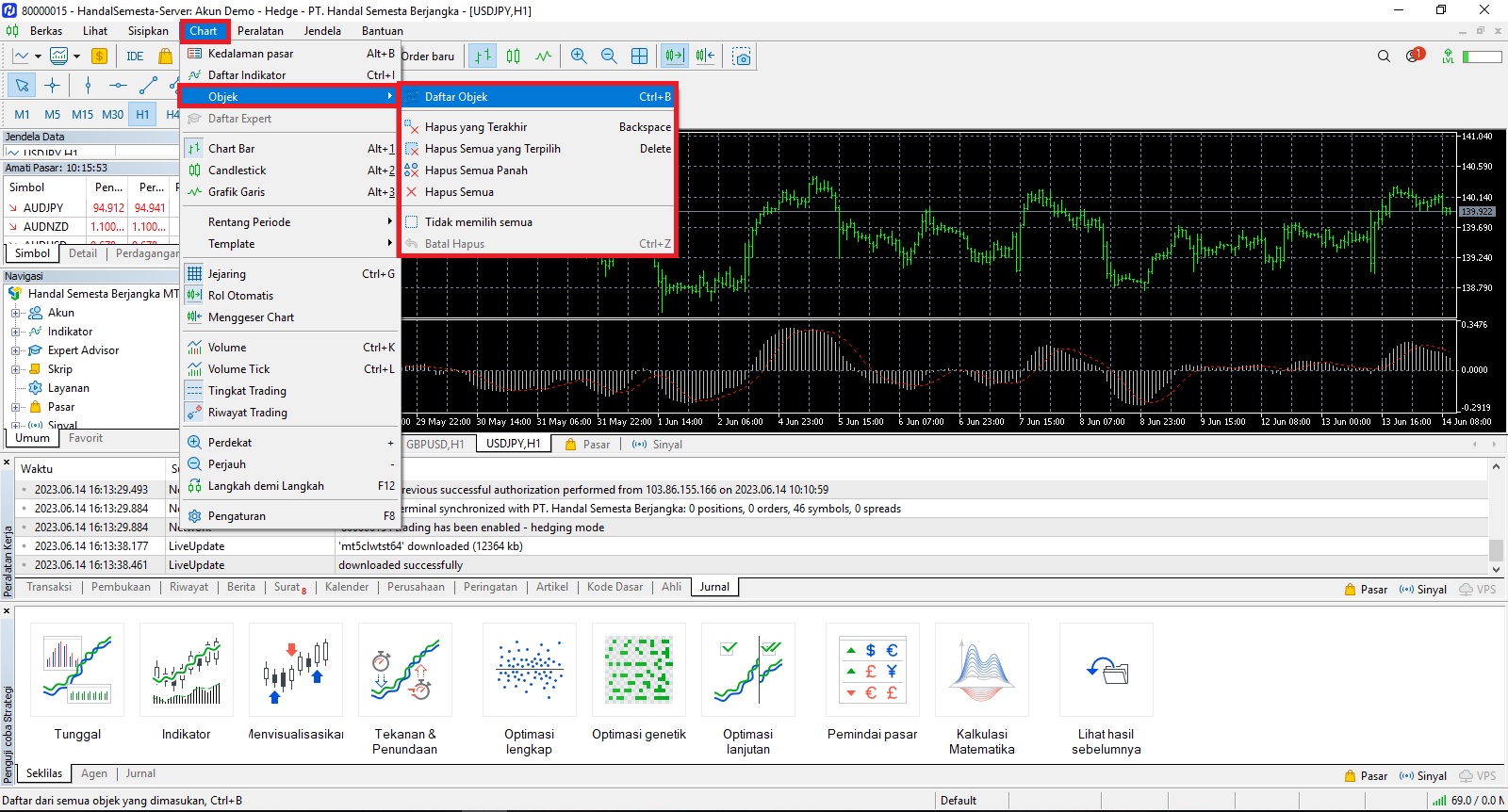Image resolution: width=1508 pixels, height=812 pixels.
Task: Select Hapus Semua Panah menu entry
Action: pyautogui.click(x=476, y=171)
